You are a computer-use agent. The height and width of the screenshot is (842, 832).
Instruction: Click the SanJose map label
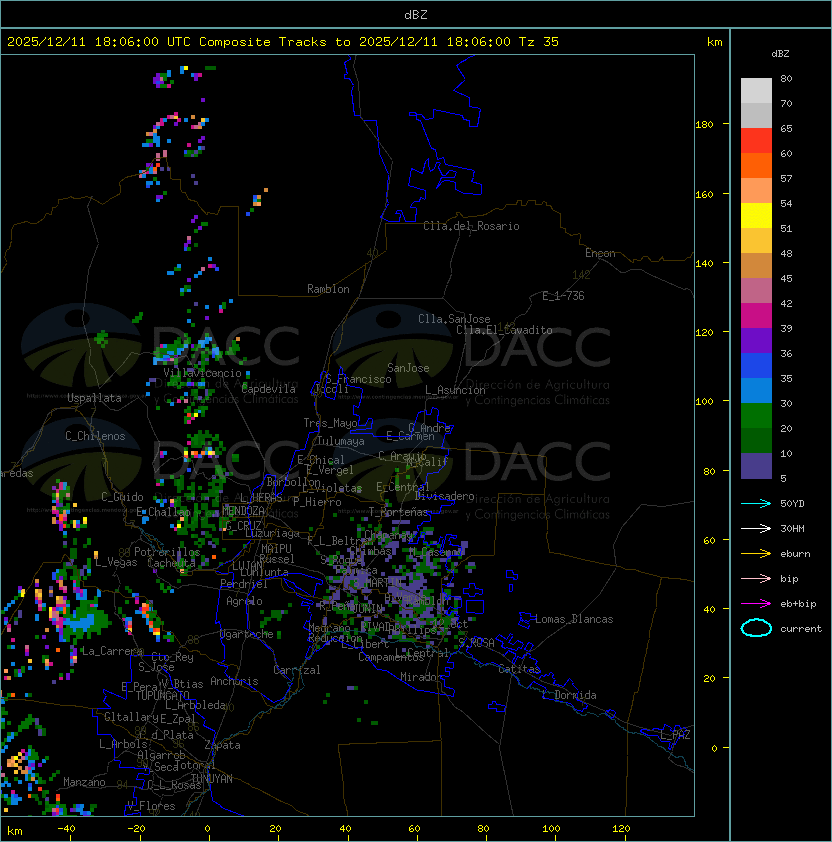click(x=408, y=368)
